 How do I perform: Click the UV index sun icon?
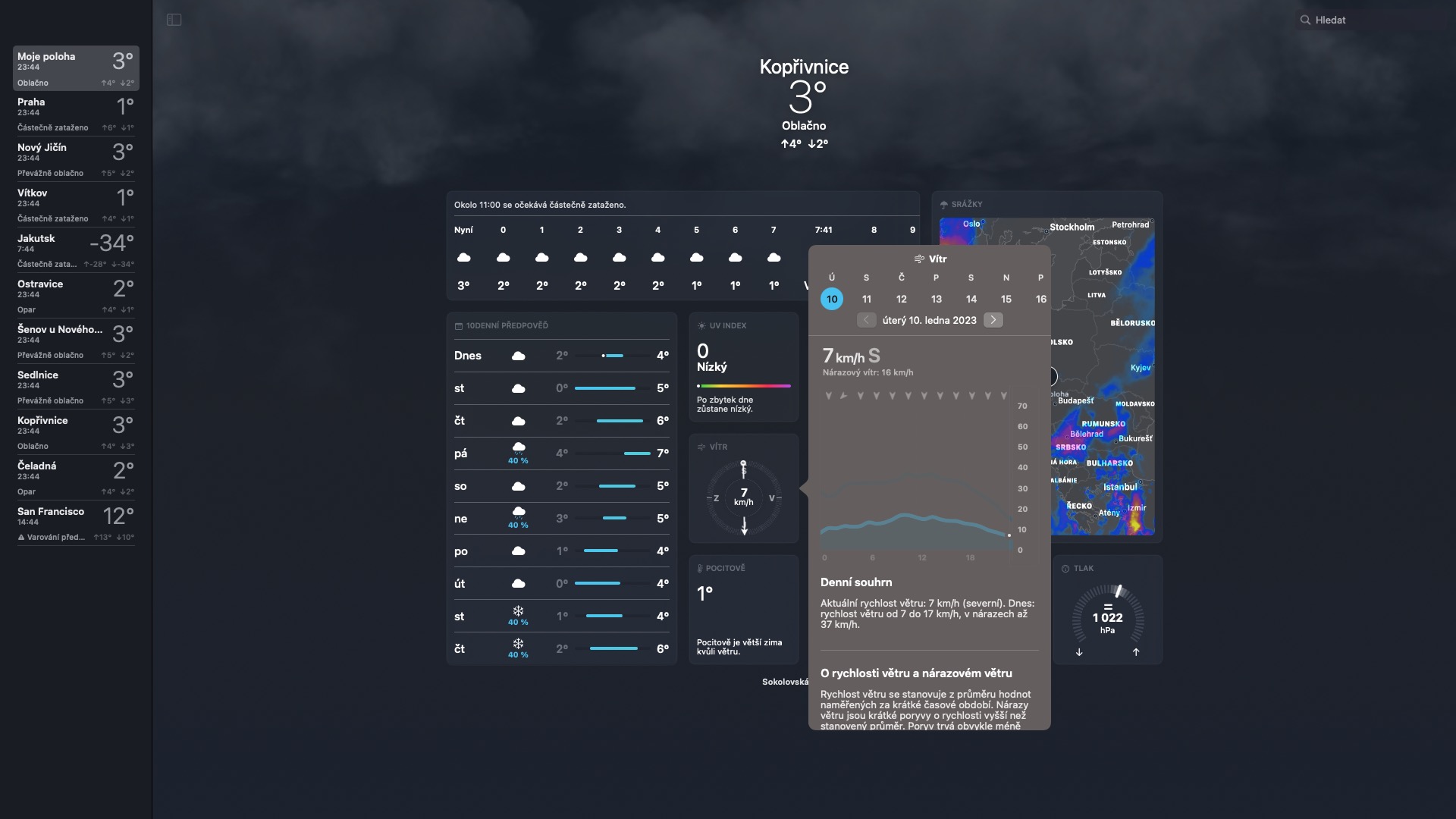[701, 326]
